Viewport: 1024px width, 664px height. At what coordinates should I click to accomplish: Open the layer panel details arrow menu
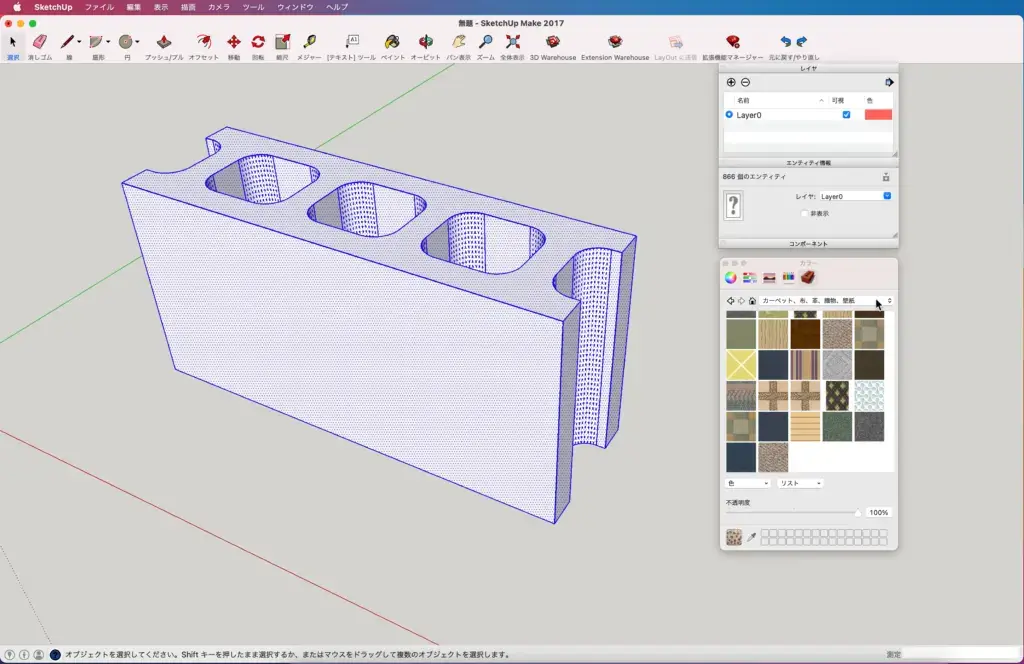coord(889,82)
